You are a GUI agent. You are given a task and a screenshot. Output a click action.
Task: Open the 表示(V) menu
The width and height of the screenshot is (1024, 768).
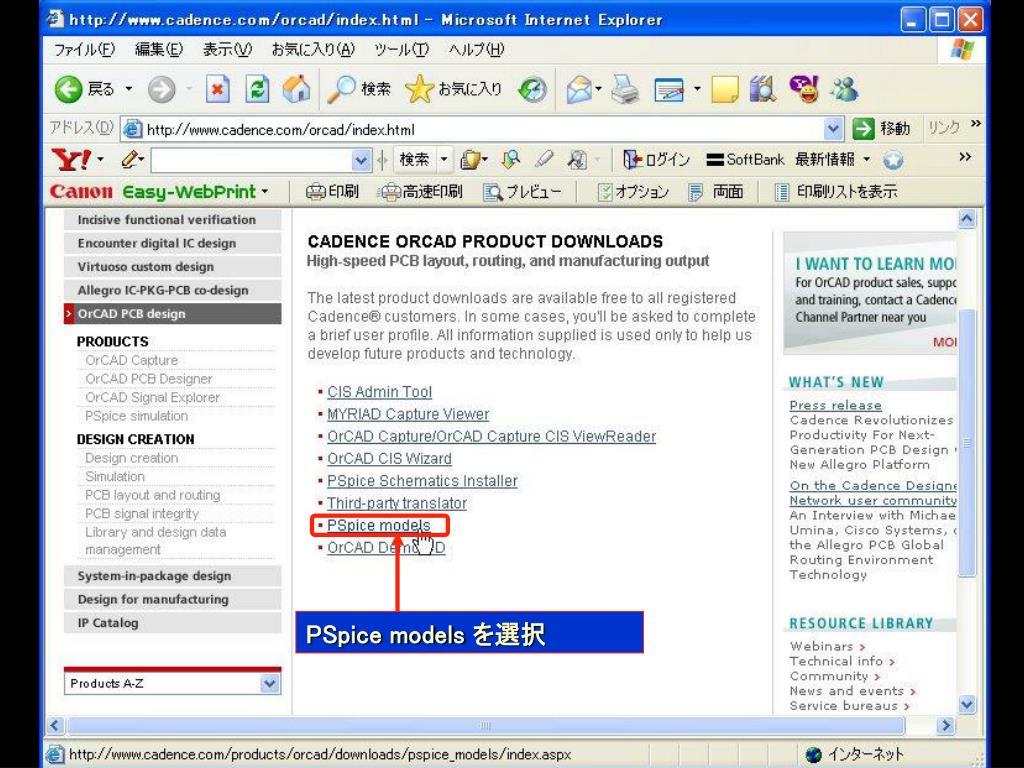coord(227,50)
